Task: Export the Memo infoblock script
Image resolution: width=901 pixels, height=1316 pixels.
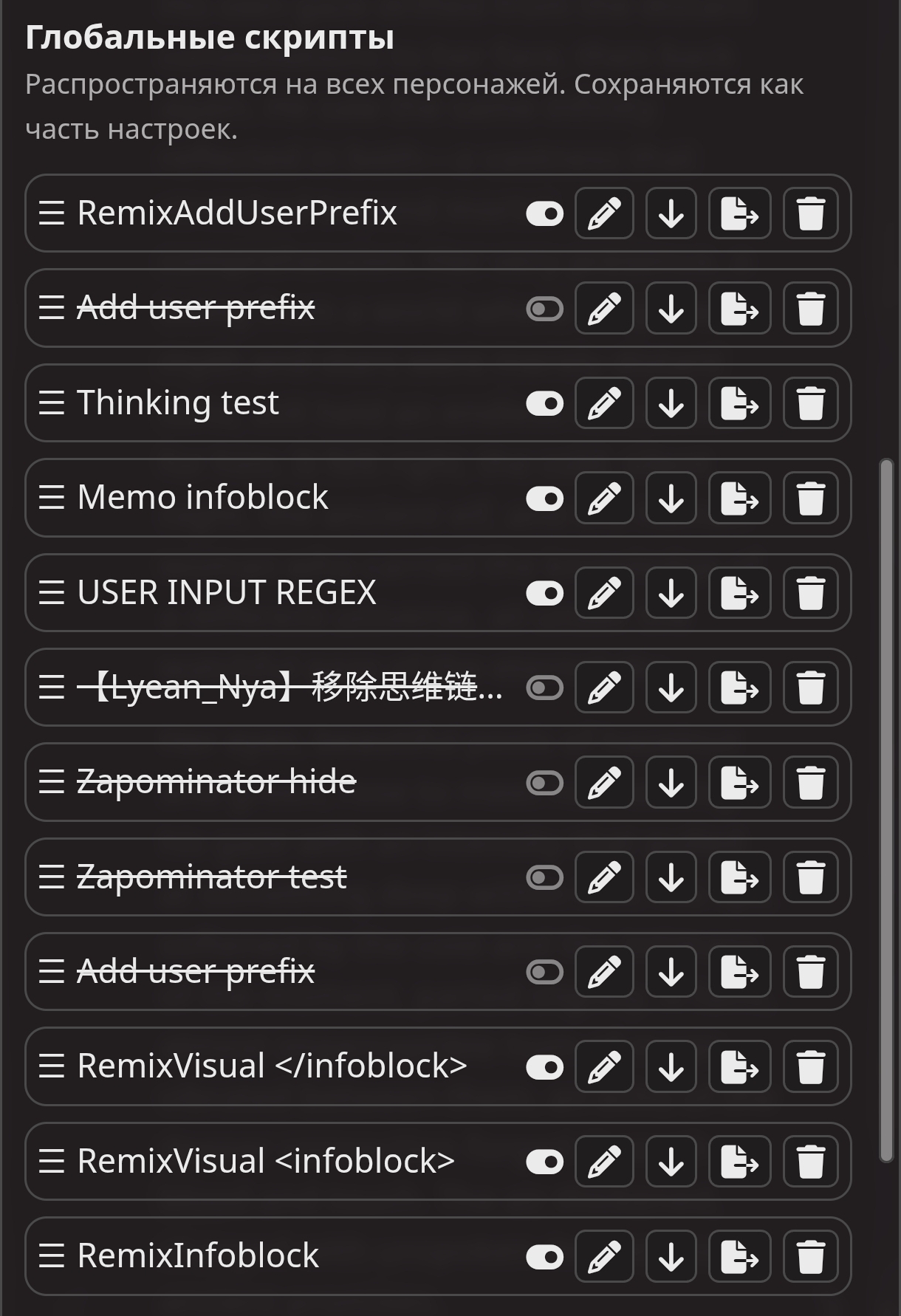Action: (x=739, y=498)
